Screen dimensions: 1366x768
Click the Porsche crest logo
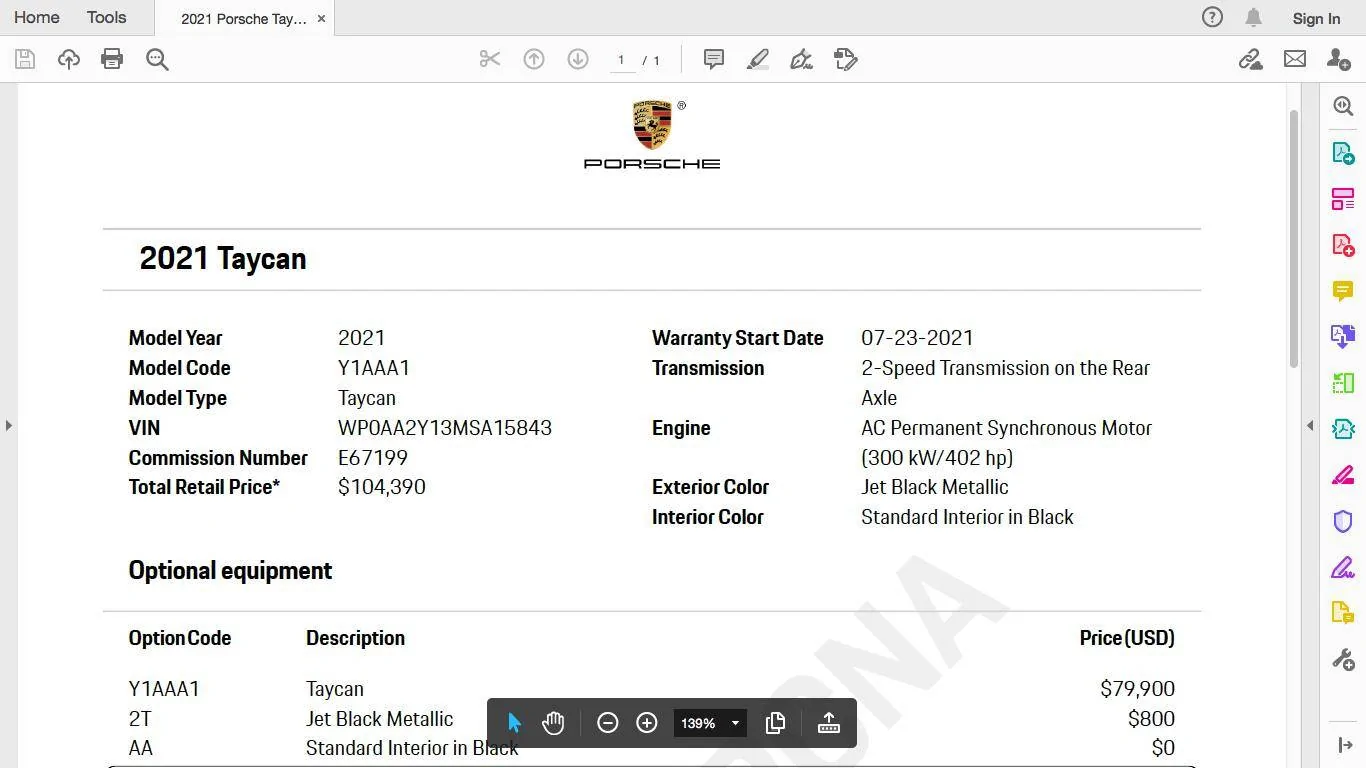pos(652,125)
